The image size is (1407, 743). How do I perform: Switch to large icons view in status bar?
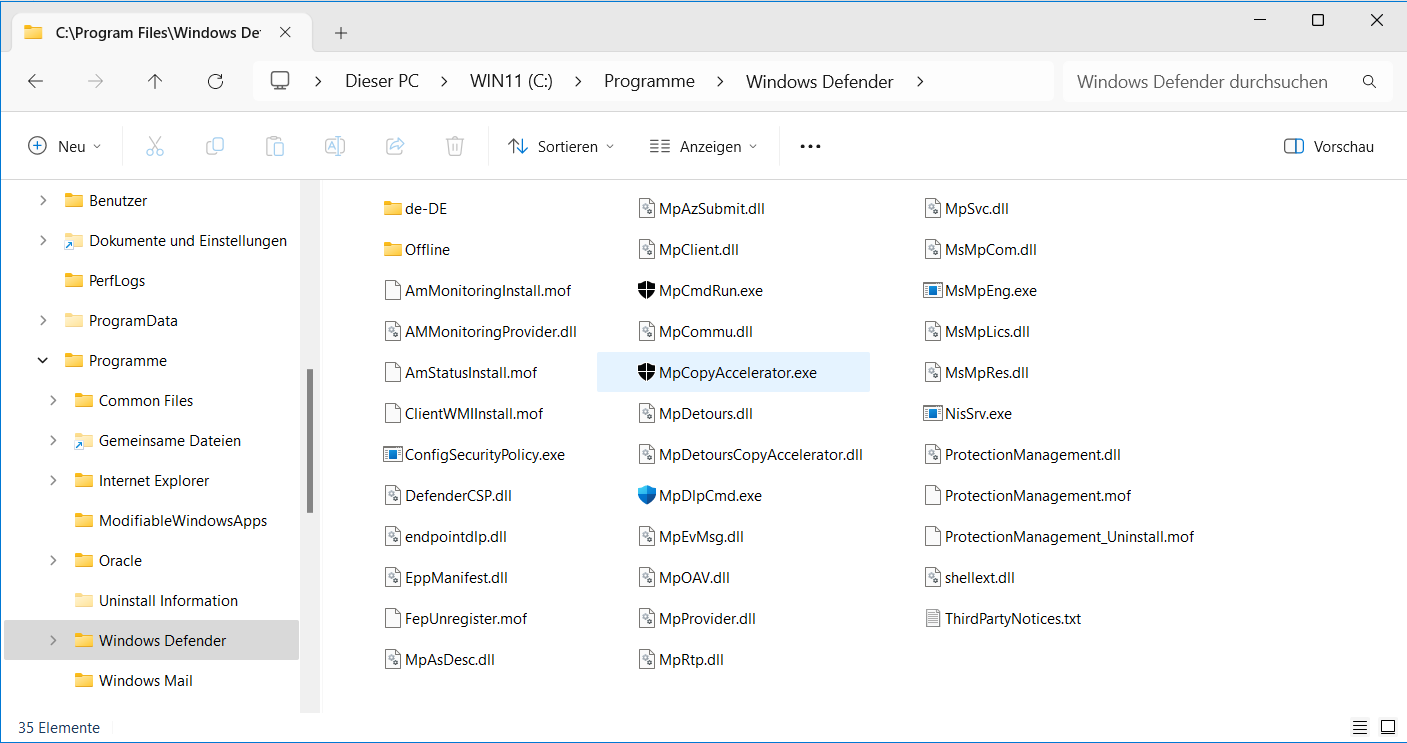[1388, 727]
